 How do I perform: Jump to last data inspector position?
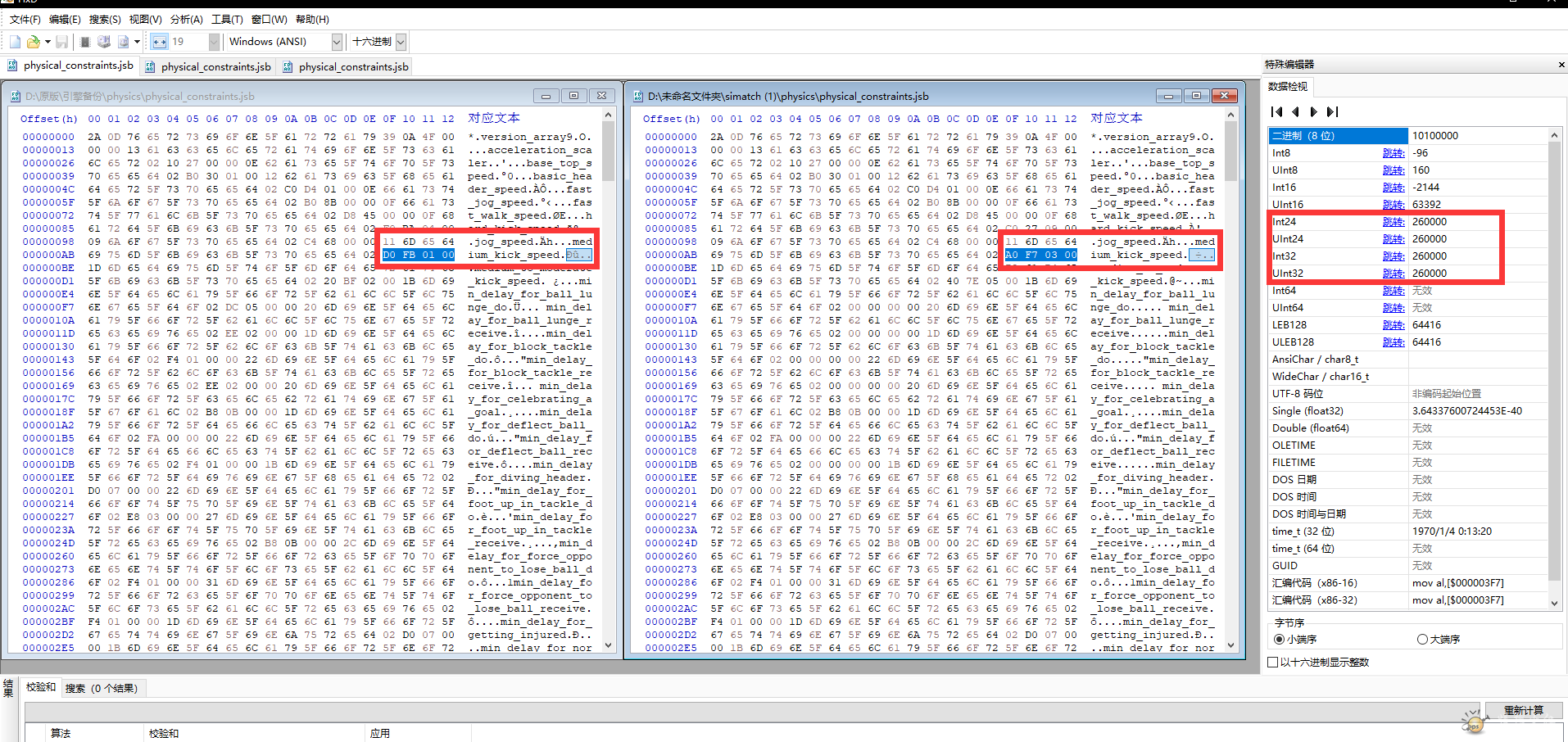[1333, 112]
